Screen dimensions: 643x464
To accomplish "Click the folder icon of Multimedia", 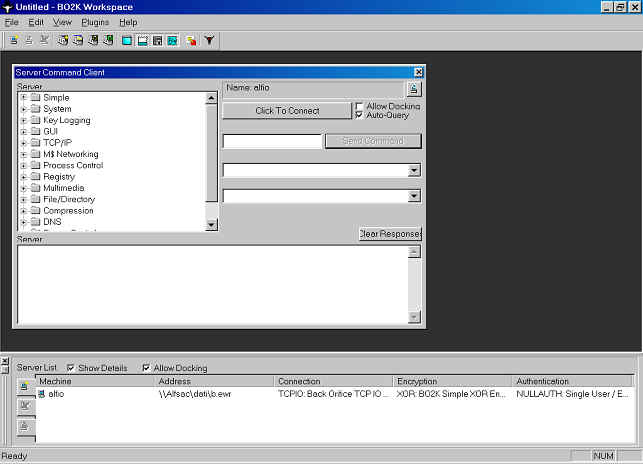I will 36,188.
